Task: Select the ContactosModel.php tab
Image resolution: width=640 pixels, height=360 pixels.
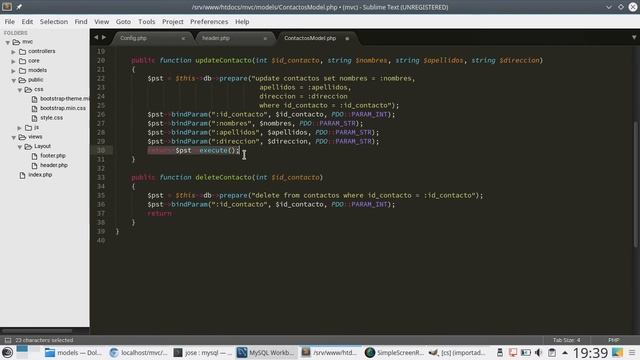Action: 310,38
